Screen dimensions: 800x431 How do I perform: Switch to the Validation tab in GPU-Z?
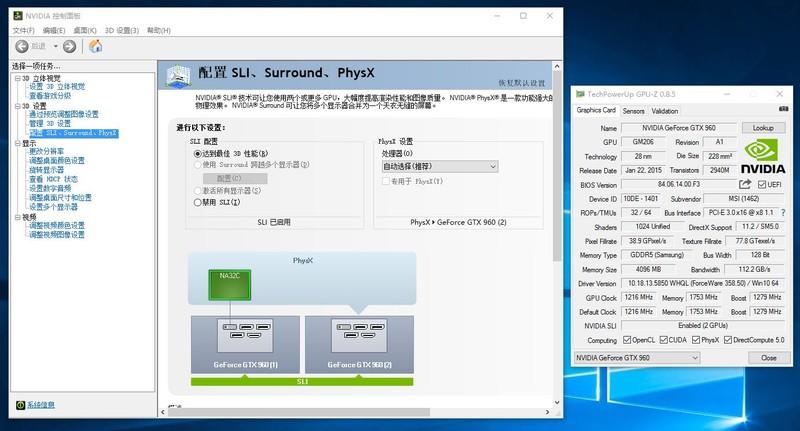coord(664,111)
